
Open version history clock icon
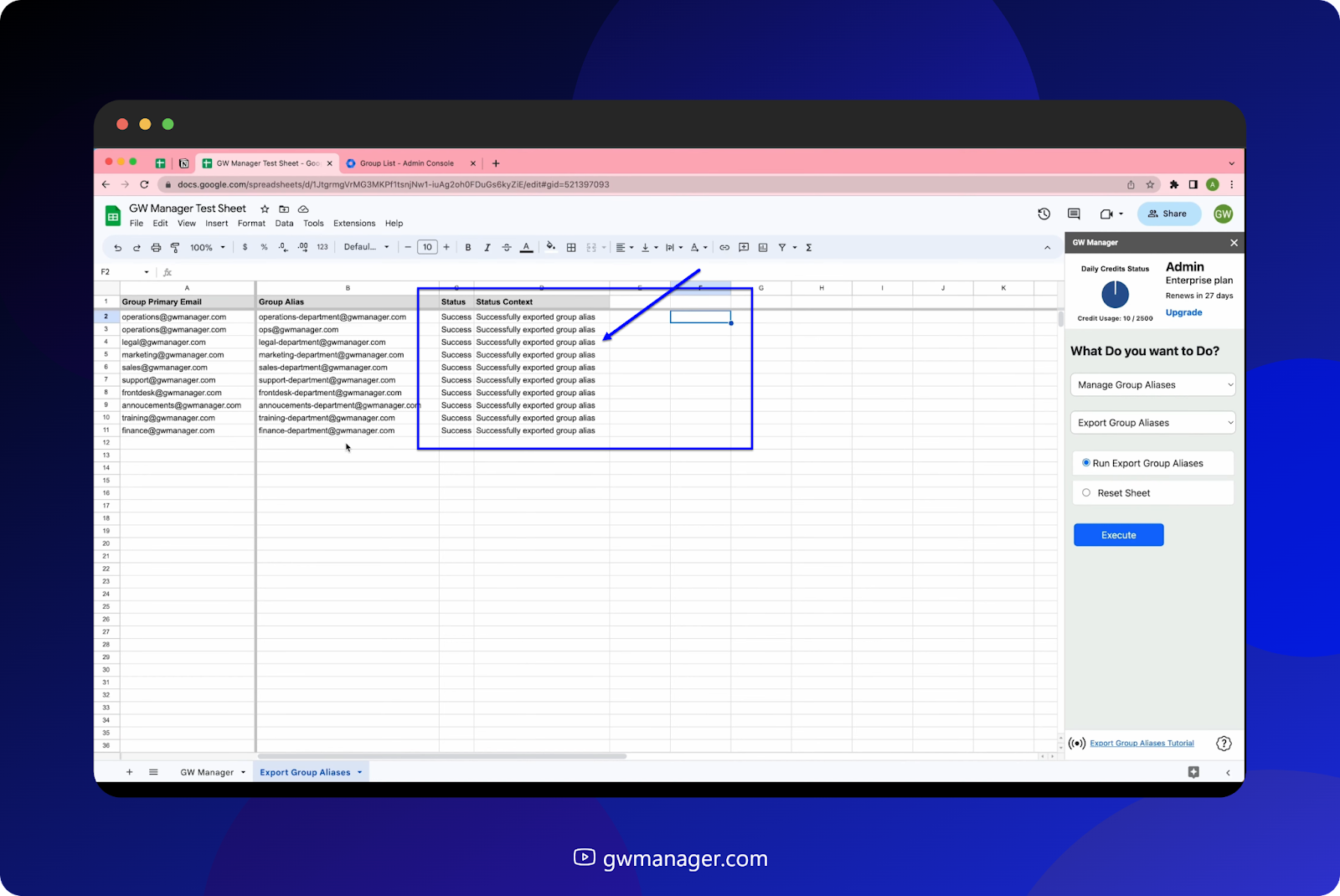(x=1044, y=214)
